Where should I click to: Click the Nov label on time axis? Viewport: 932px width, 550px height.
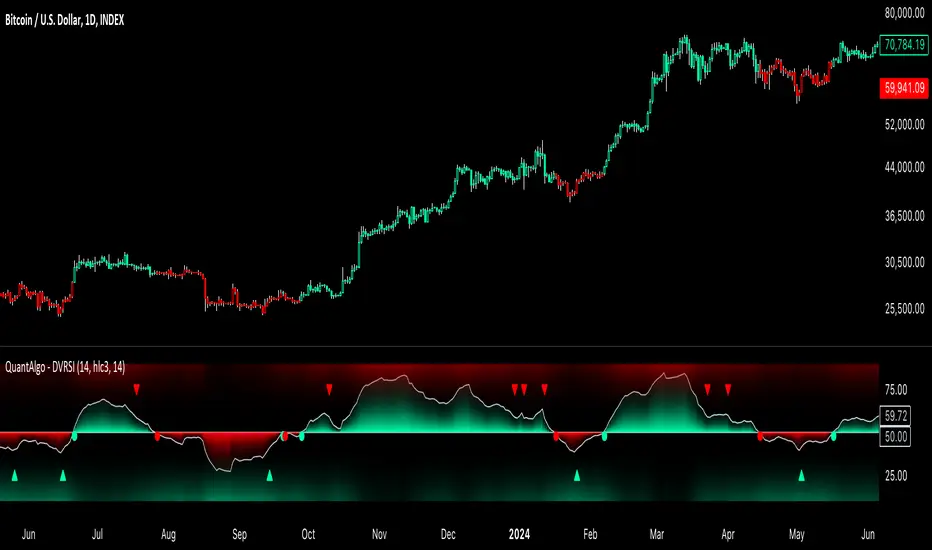[379, 534]
